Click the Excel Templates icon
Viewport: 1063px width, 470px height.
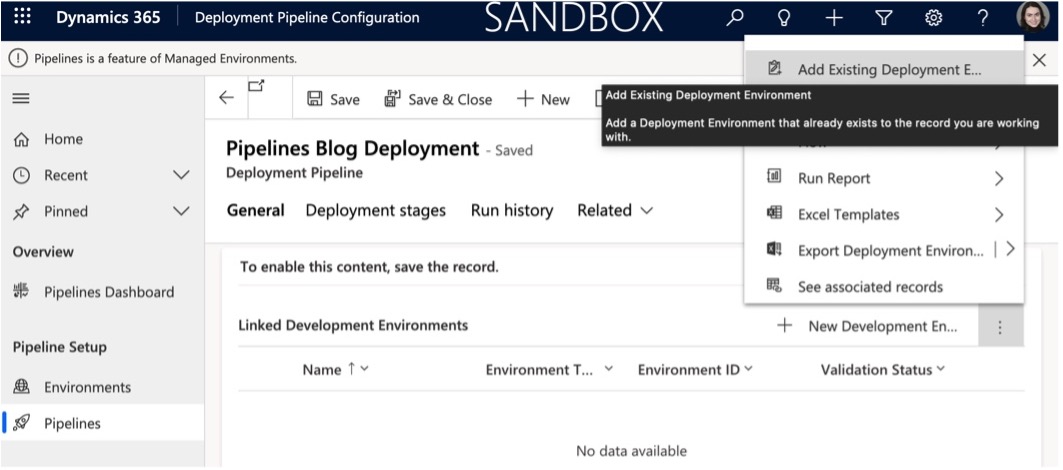click(x=774, y=214)
